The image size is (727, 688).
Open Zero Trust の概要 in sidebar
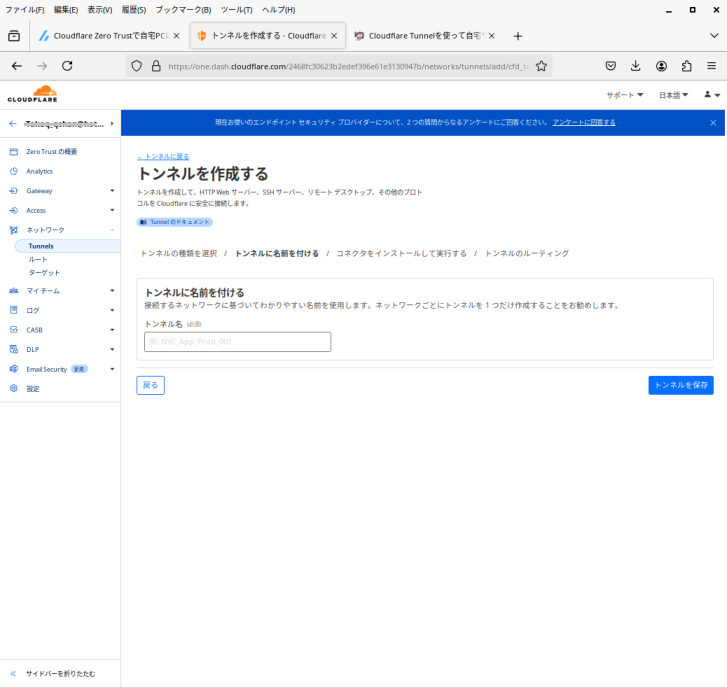[x=51, y=152]
